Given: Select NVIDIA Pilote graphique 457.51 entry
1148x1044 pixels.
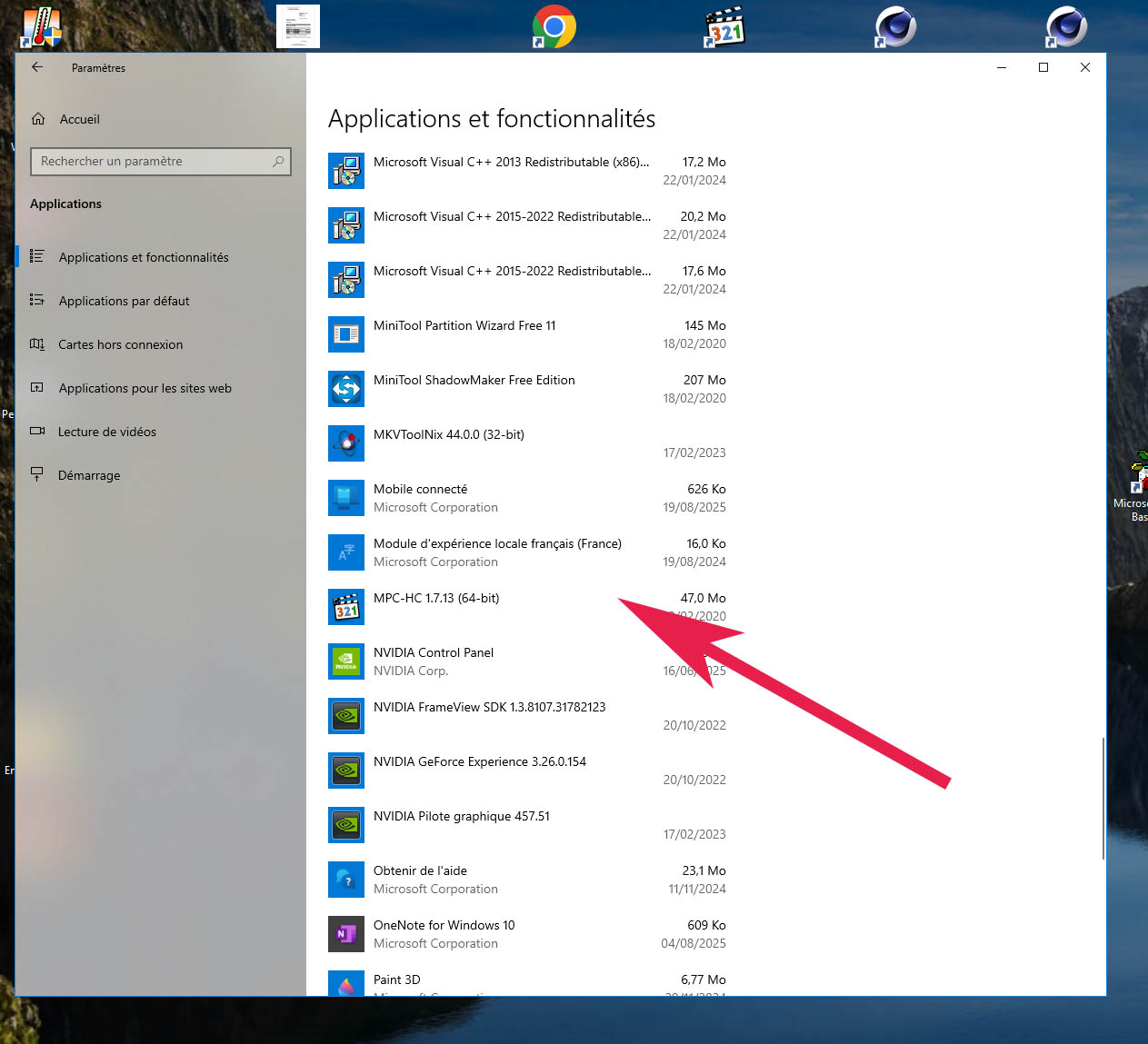Looking at the screenshot, I should (527, 825).
